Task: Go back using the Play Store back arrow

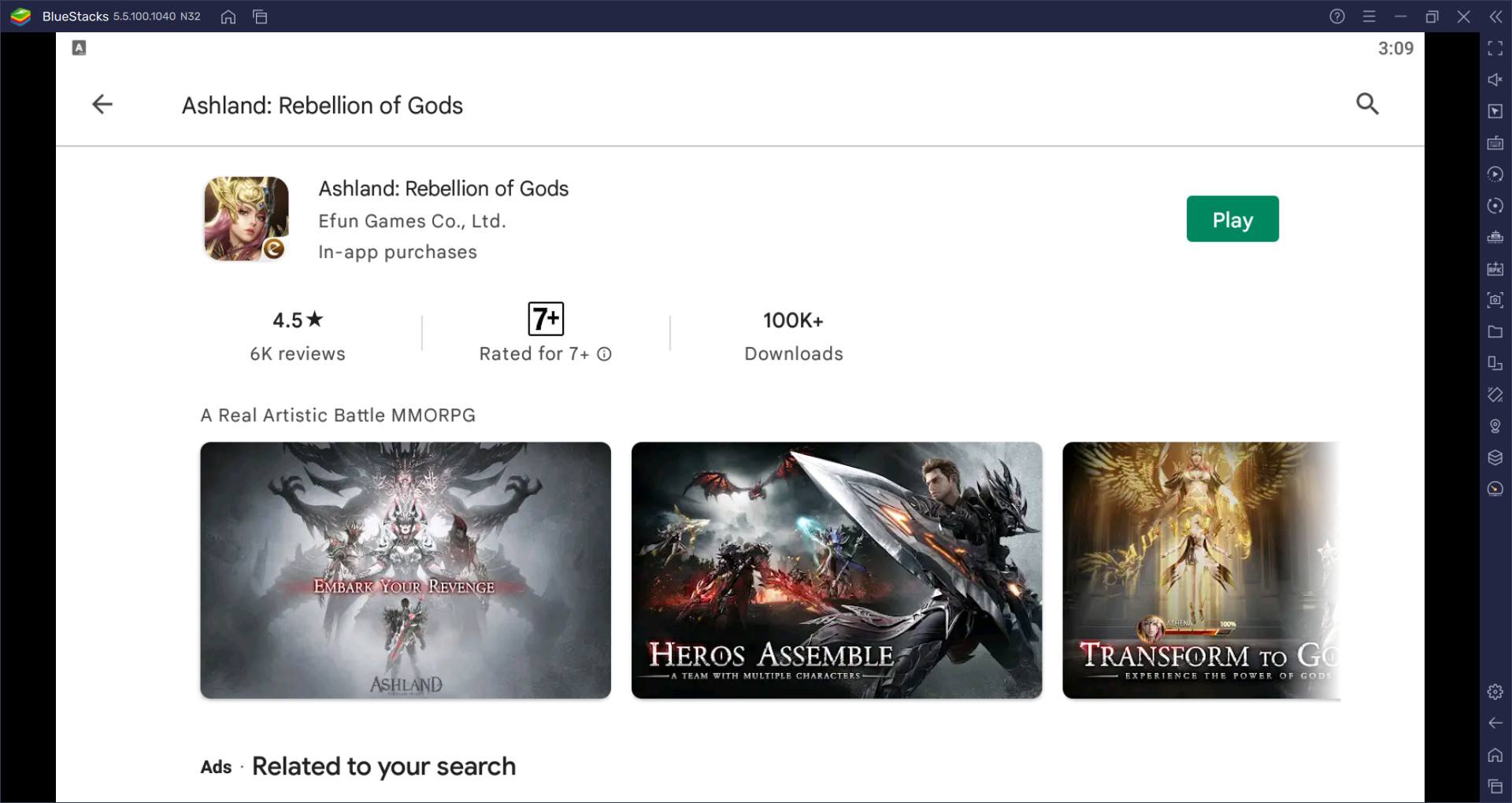Action: (x=102, y=104)
